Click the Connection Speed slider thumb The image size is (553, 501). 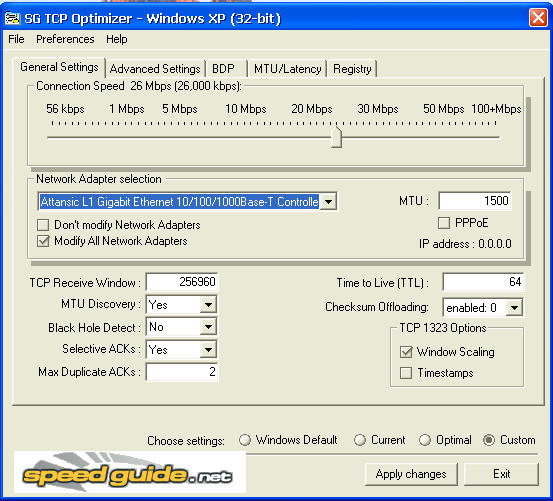pos(336,138)
